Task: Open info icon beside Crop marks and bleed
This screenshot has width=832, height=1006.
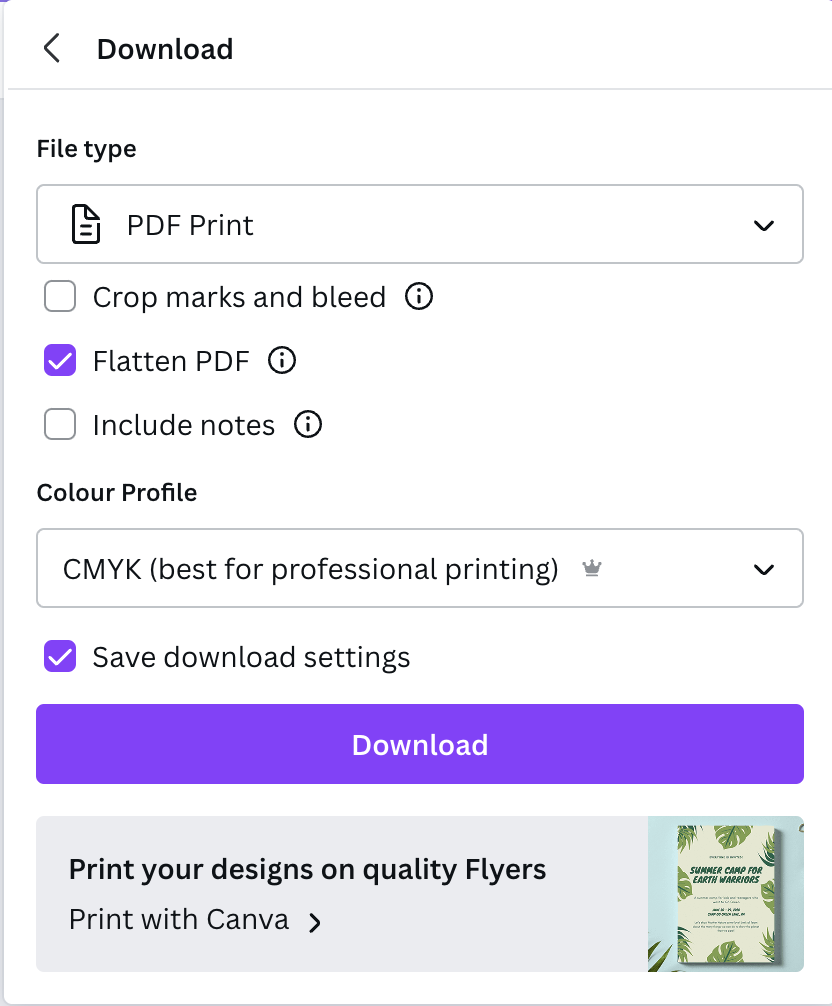Action: [x=419, y=296]
